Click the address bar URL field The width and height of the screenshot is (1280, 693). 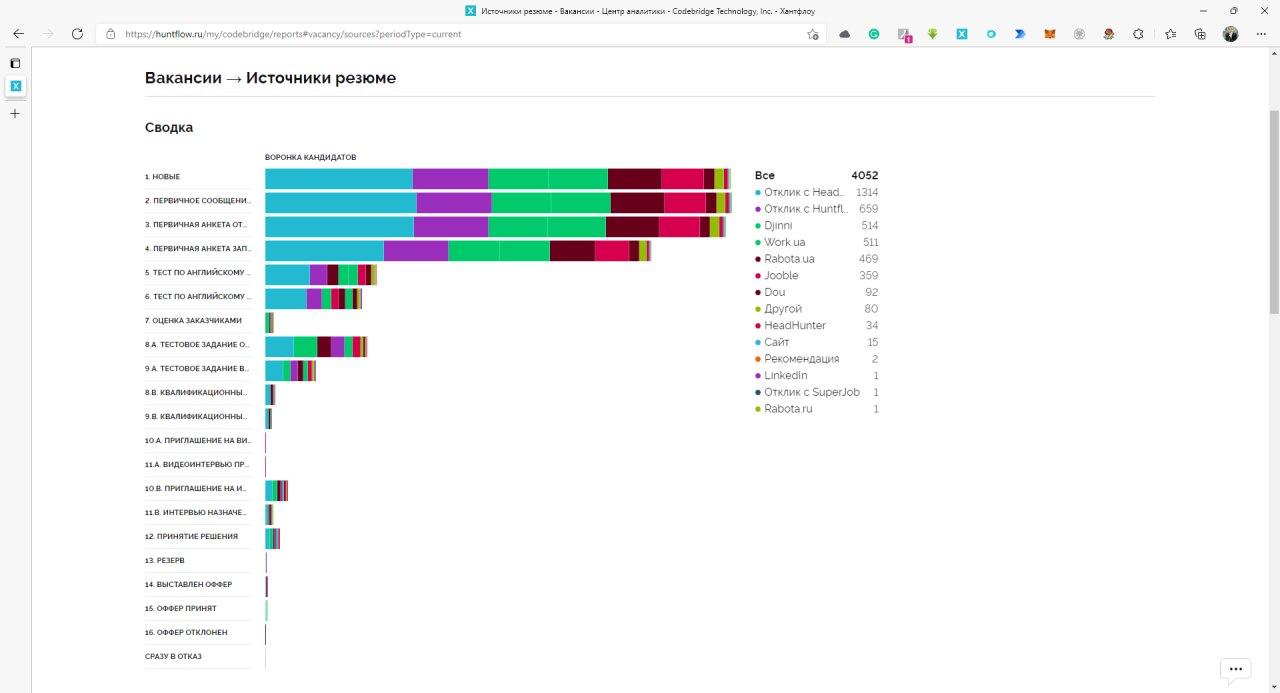[x=450, y=34]
